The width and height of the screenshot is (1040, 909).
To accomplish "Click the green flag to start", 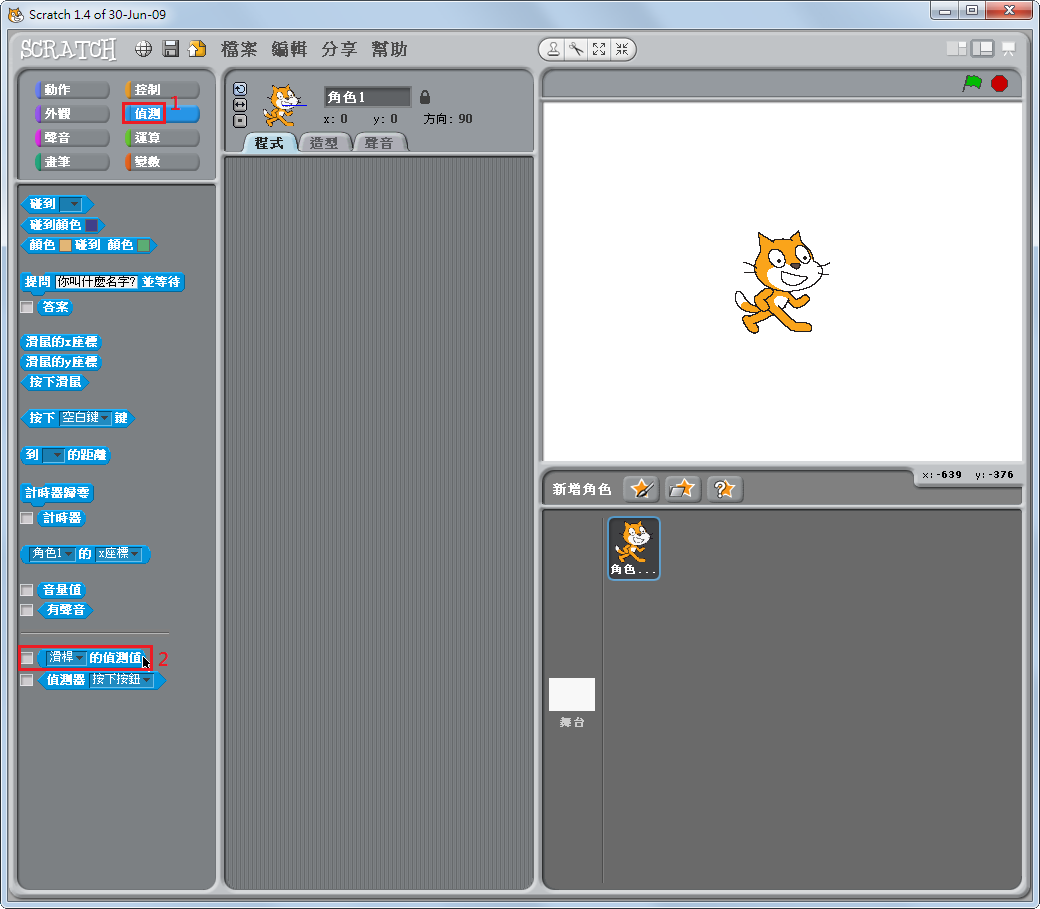I will pos(972,83).
